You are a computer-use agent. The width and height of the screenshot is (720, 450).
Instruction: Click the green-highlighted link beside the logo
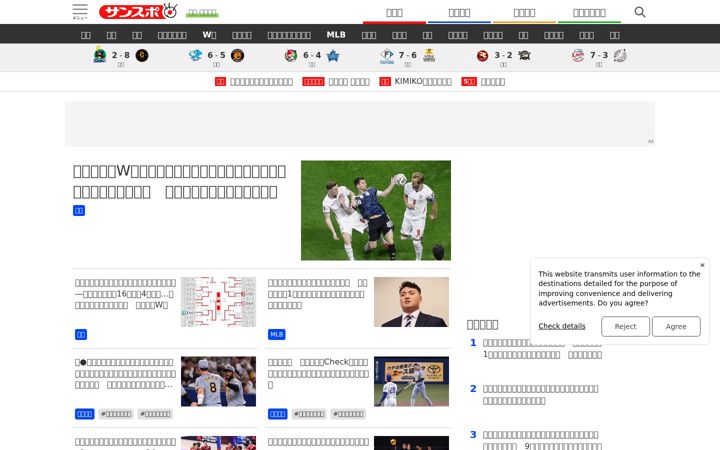click(202, 13)
